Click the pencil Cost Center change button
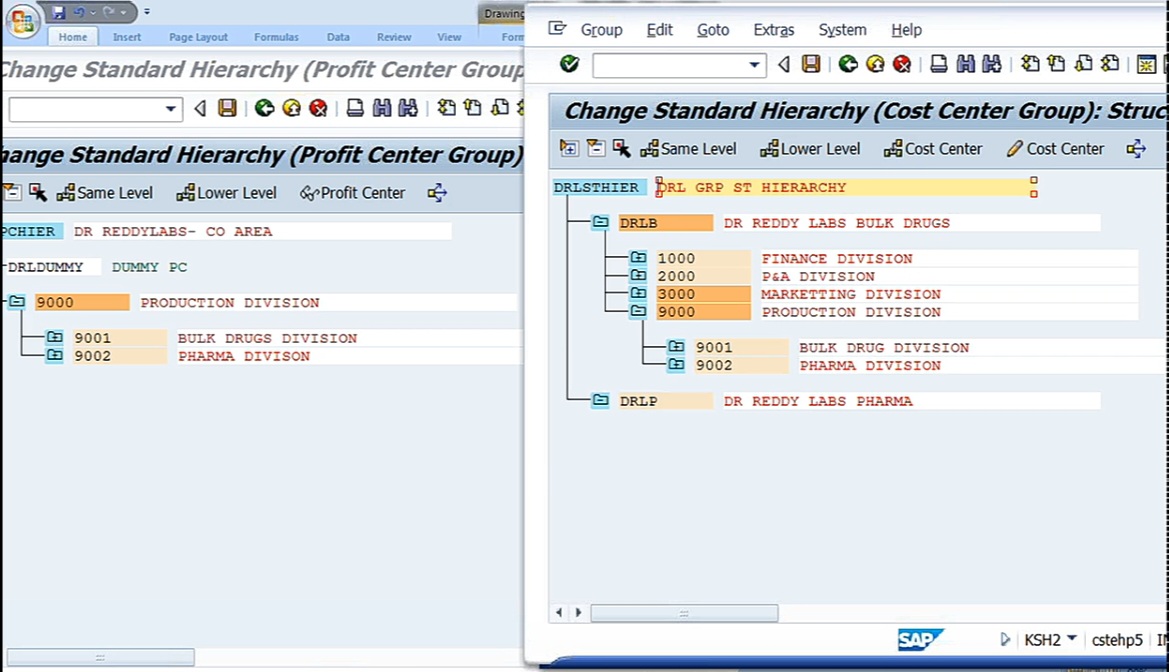This screenshot has width=1169, height=672. 1055,148
